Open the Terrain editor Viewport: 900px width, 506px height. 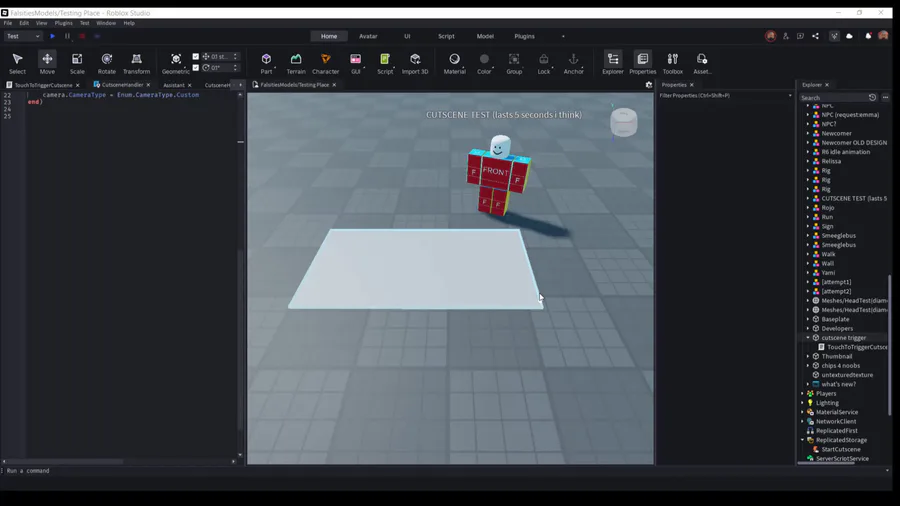(x=296, y=63)
